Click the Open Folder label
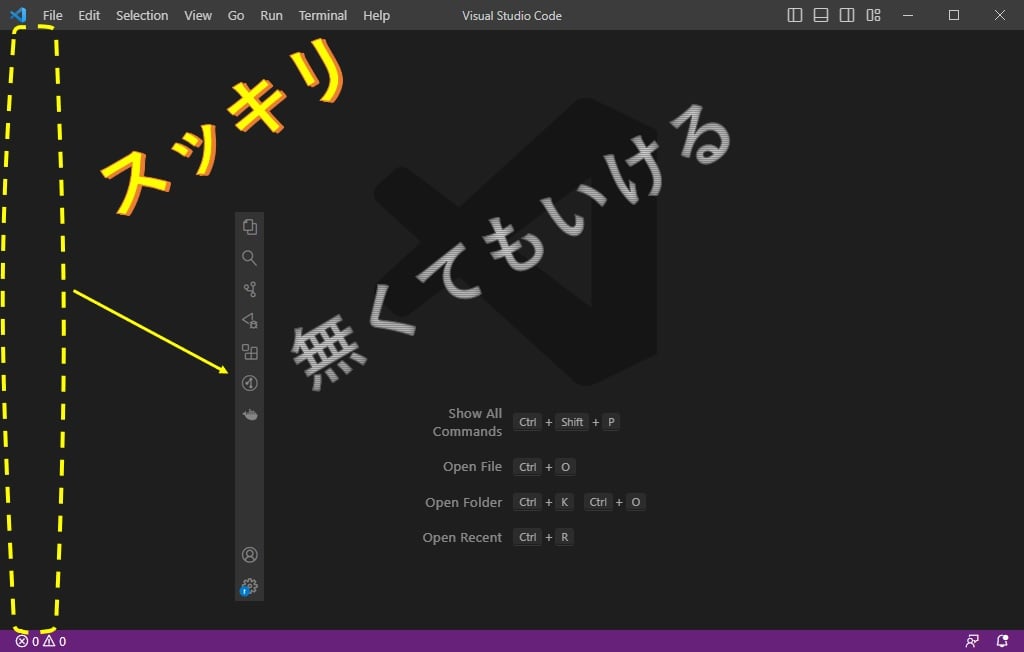The width and height of the screenshot is (1024, 652). point(464,502)
